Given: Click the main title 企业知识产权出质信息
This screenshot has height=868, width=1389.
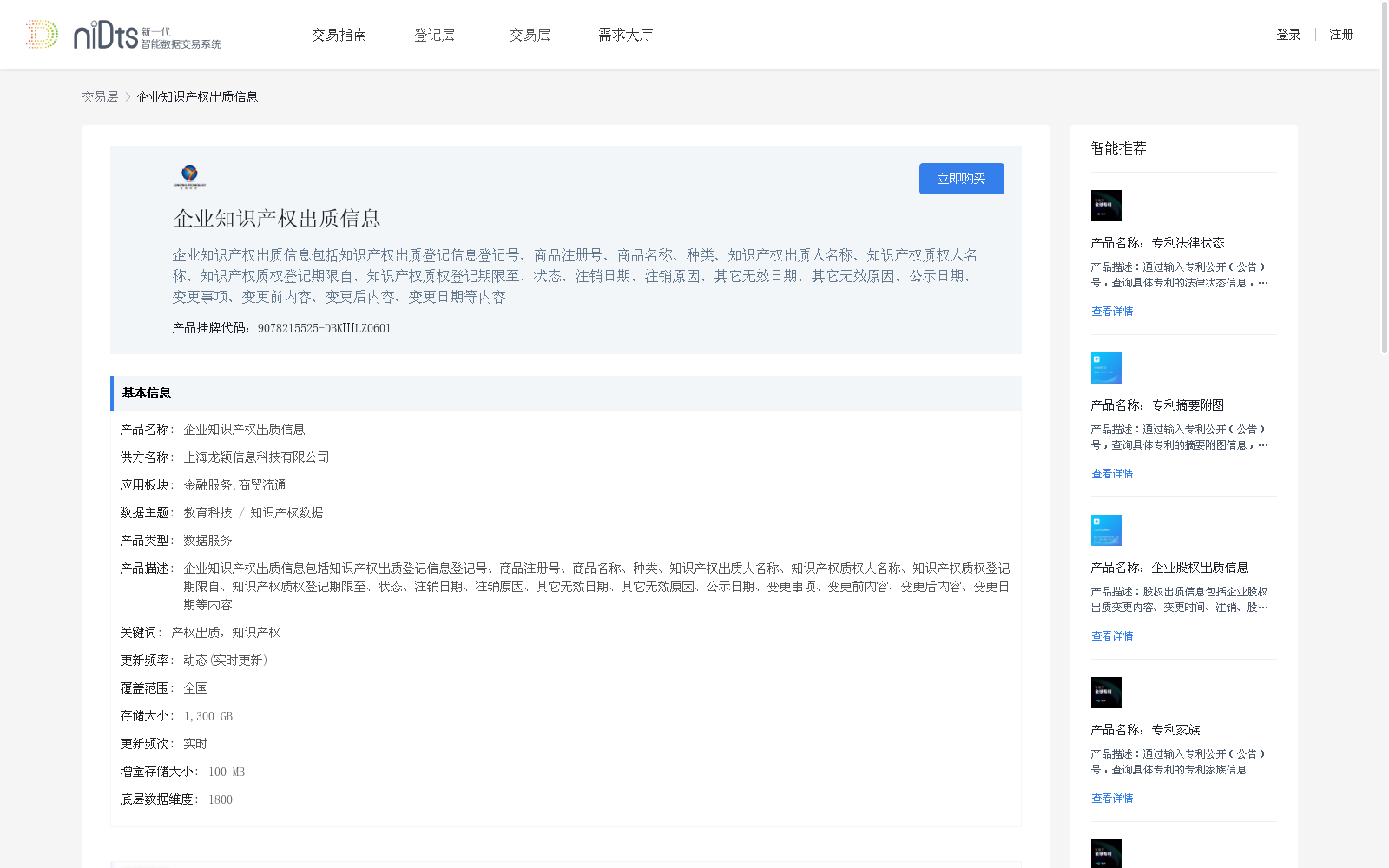Looking at the screenshot, I should click(x=277, y=219).
